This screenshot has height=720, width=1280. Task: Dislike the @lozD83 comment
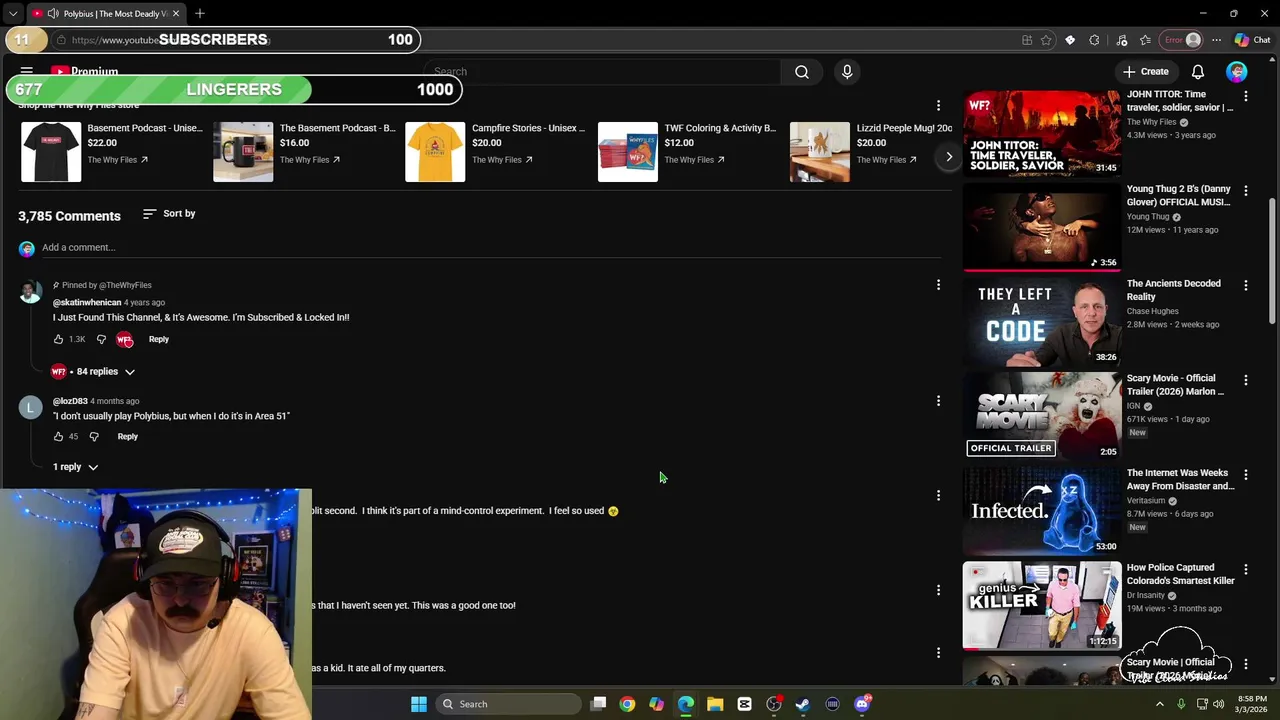coord(94,437)
